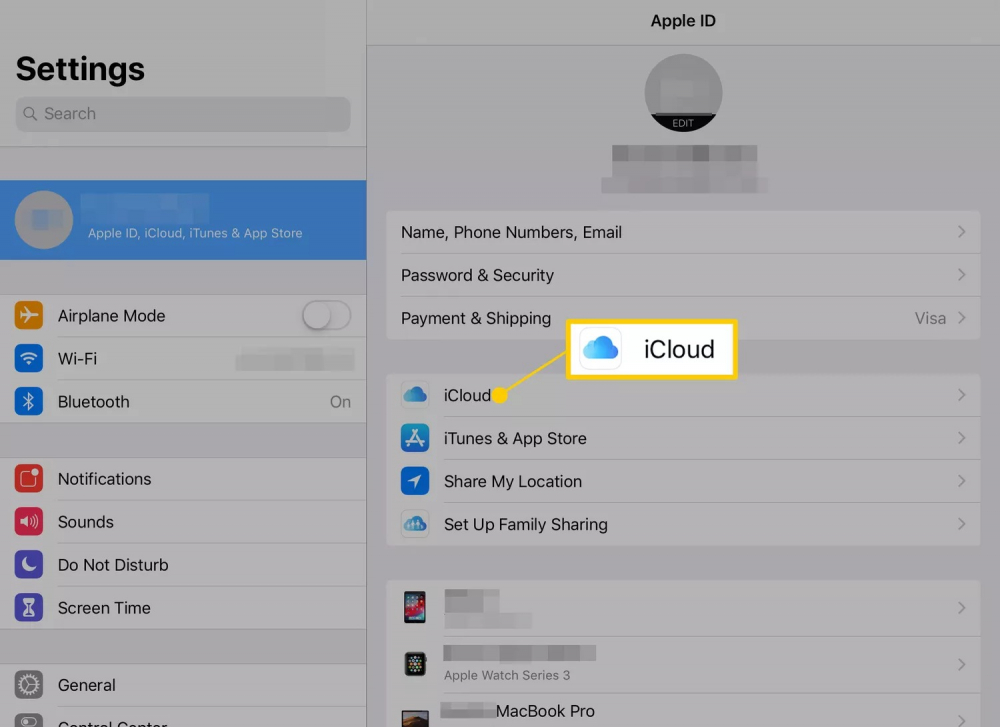This screenshot has width=1000, height=727.
Task: Click the Notifications bell icon
Action: tap(28, 478)
